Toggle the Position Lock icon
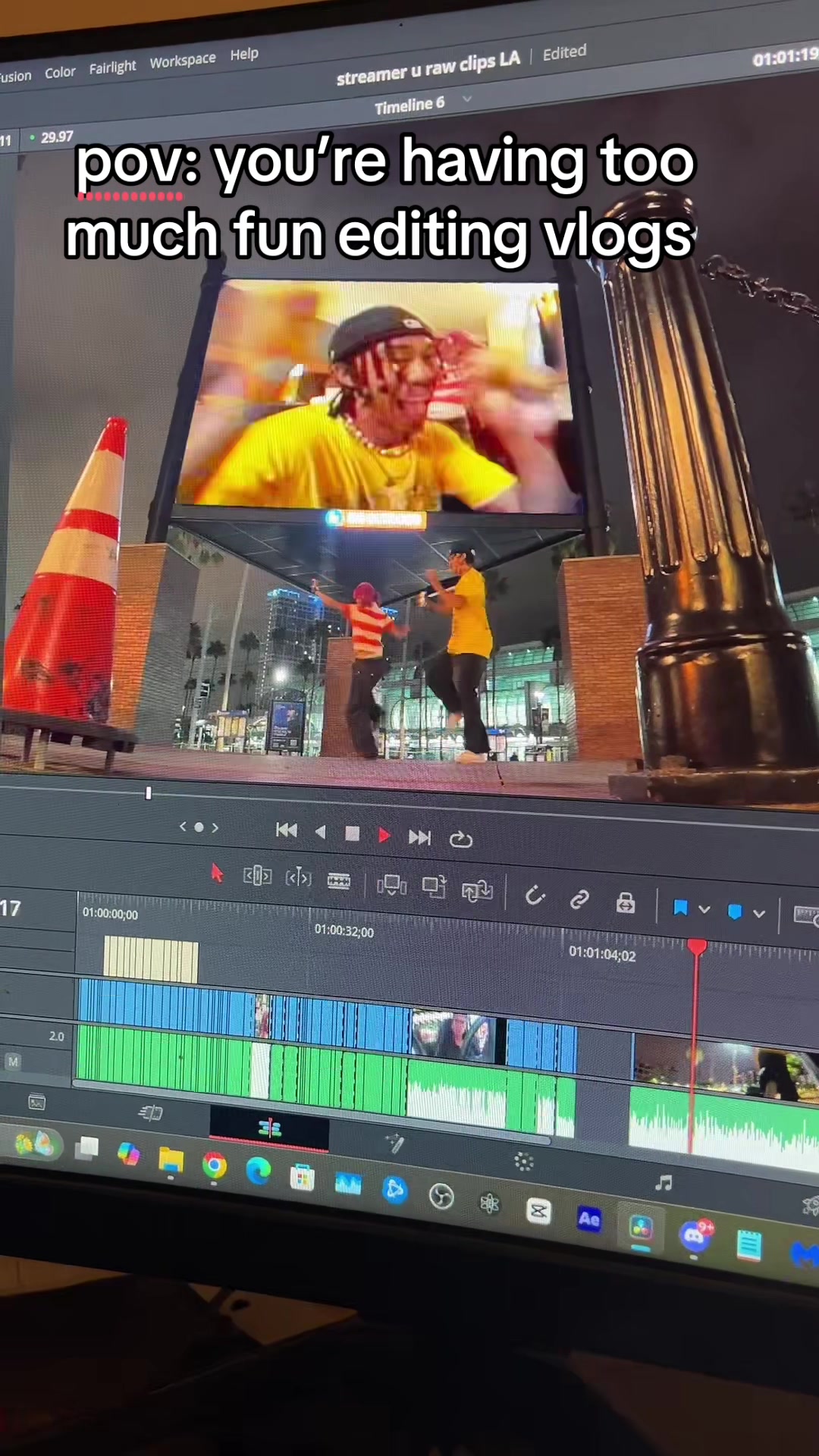The image size is (819, 1456). (626, 902)
